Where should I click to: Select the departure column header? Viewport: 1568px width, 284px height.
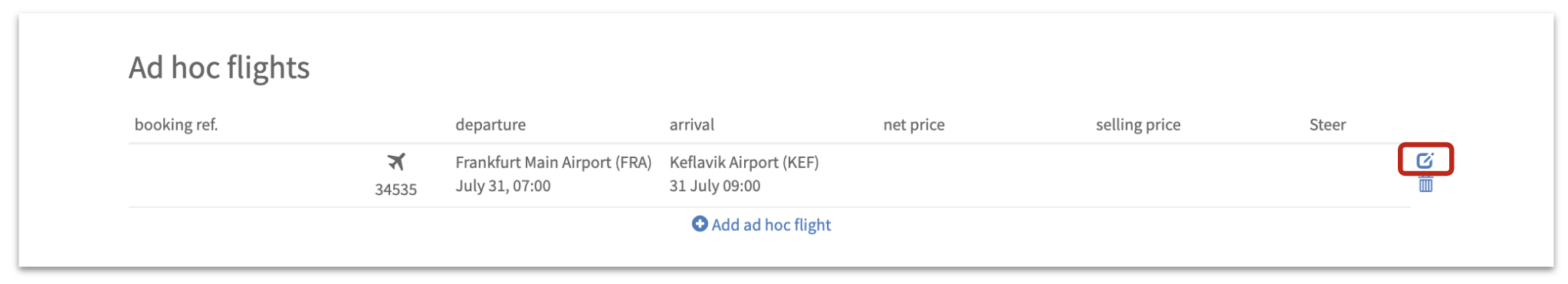490,124
